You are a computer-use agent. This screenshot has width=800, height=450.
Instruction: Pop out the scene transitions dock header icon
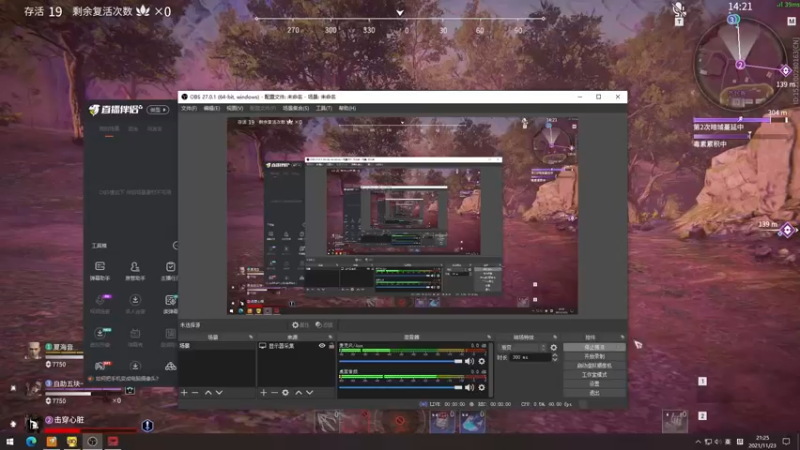coord(555,337)
